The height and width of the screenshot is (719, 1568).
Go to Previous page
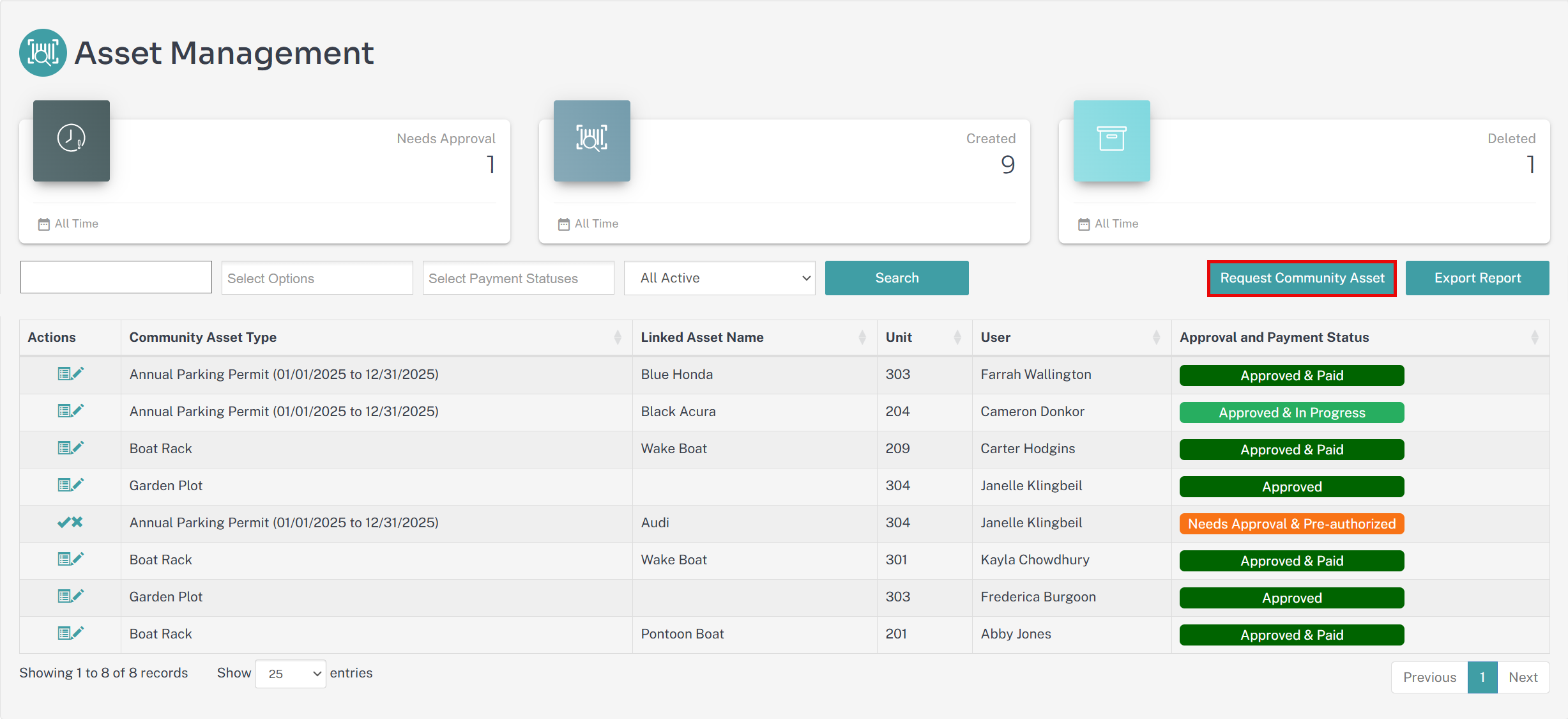click(1429, 677)
